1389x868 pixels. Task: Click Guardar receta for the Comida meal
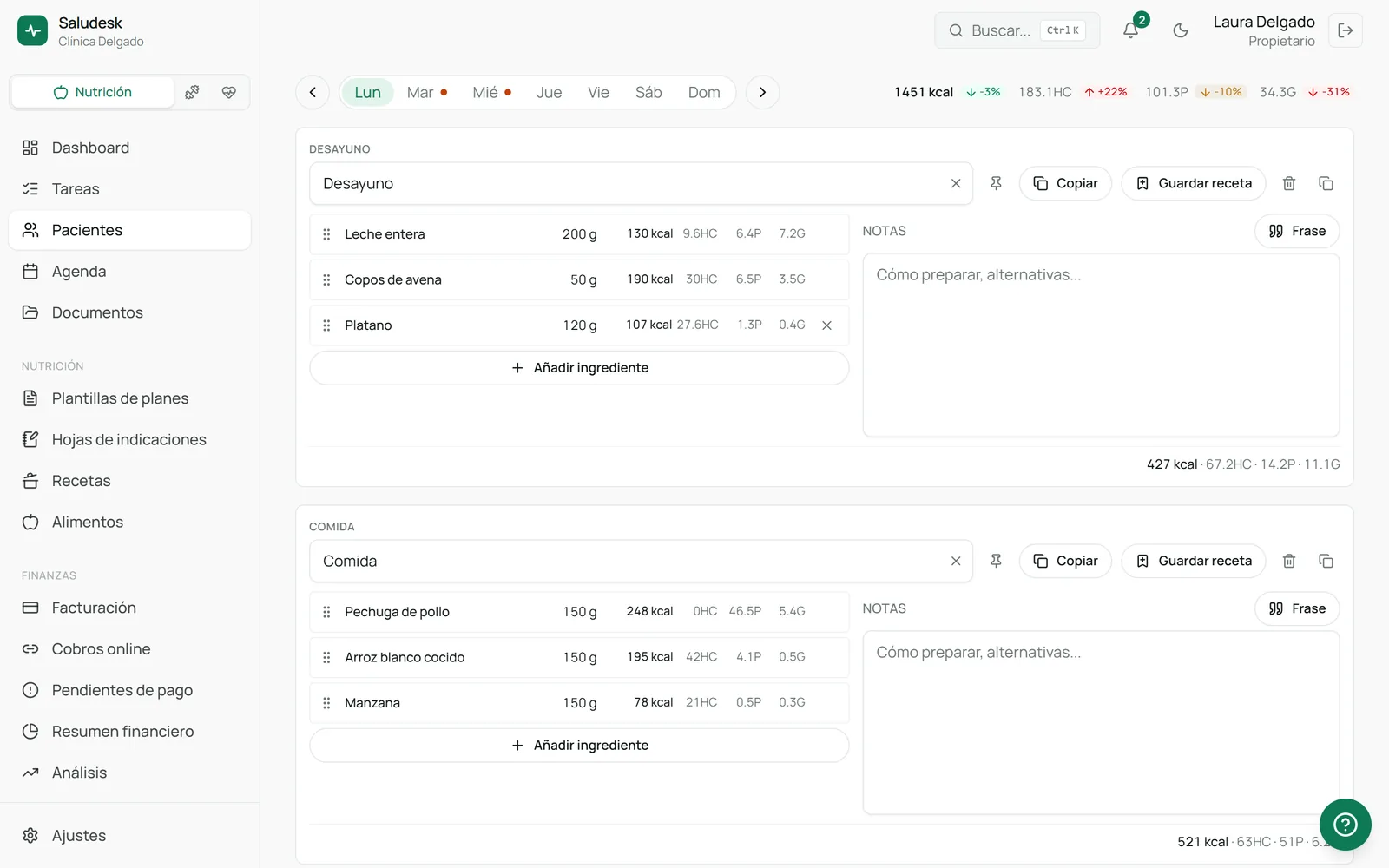(x=1194, y=561)
